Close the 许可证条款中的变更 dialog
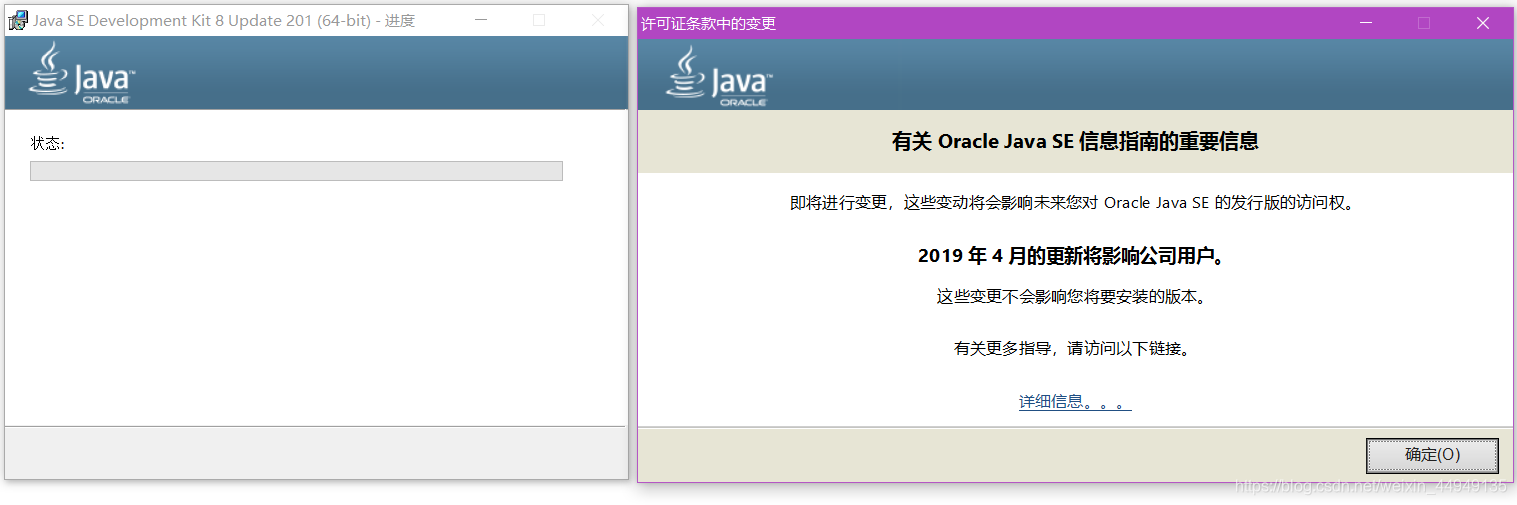Viewport: 1517px width, 505px height. 1483,23
